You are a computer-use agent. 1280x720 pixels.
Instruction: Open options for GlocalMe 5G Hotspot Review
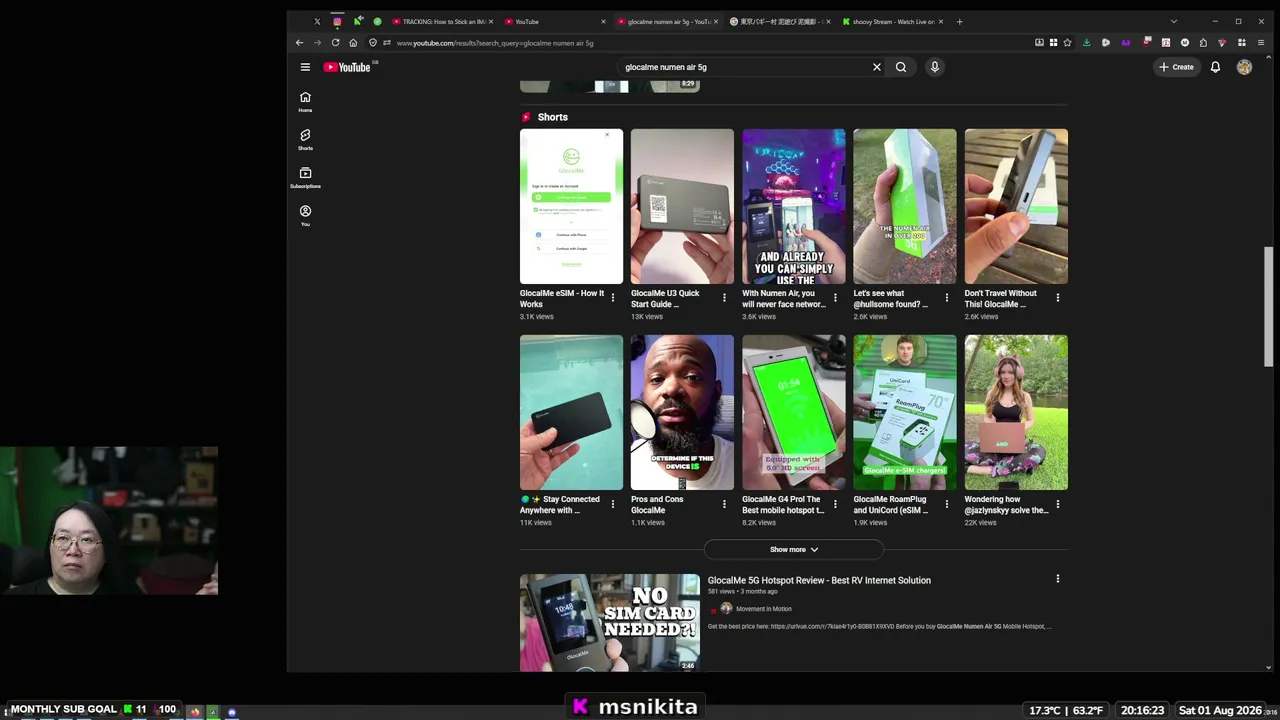coord(1057,579)
